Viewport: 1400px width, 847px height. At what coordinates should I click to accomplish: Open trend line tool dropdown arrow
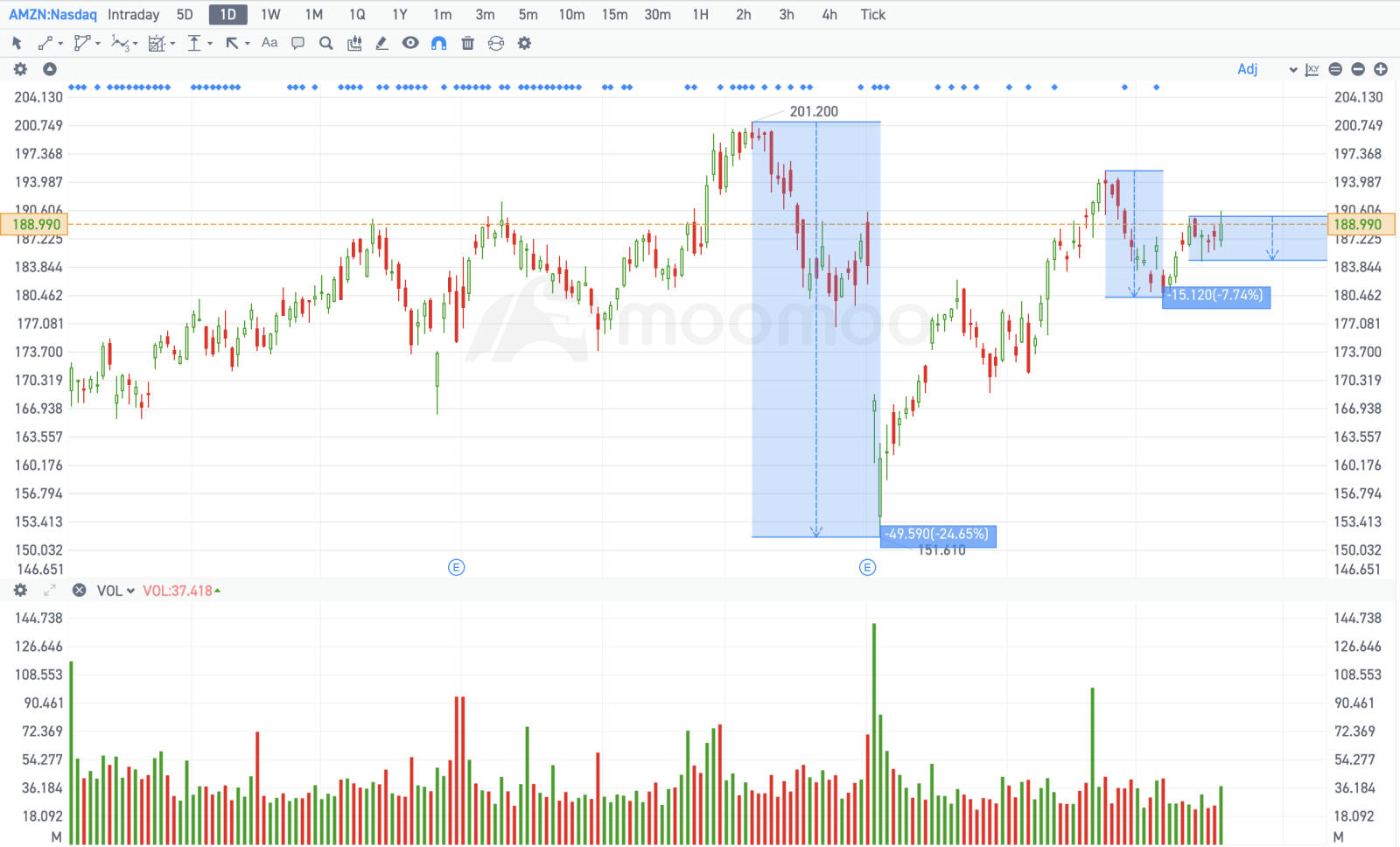60,44
